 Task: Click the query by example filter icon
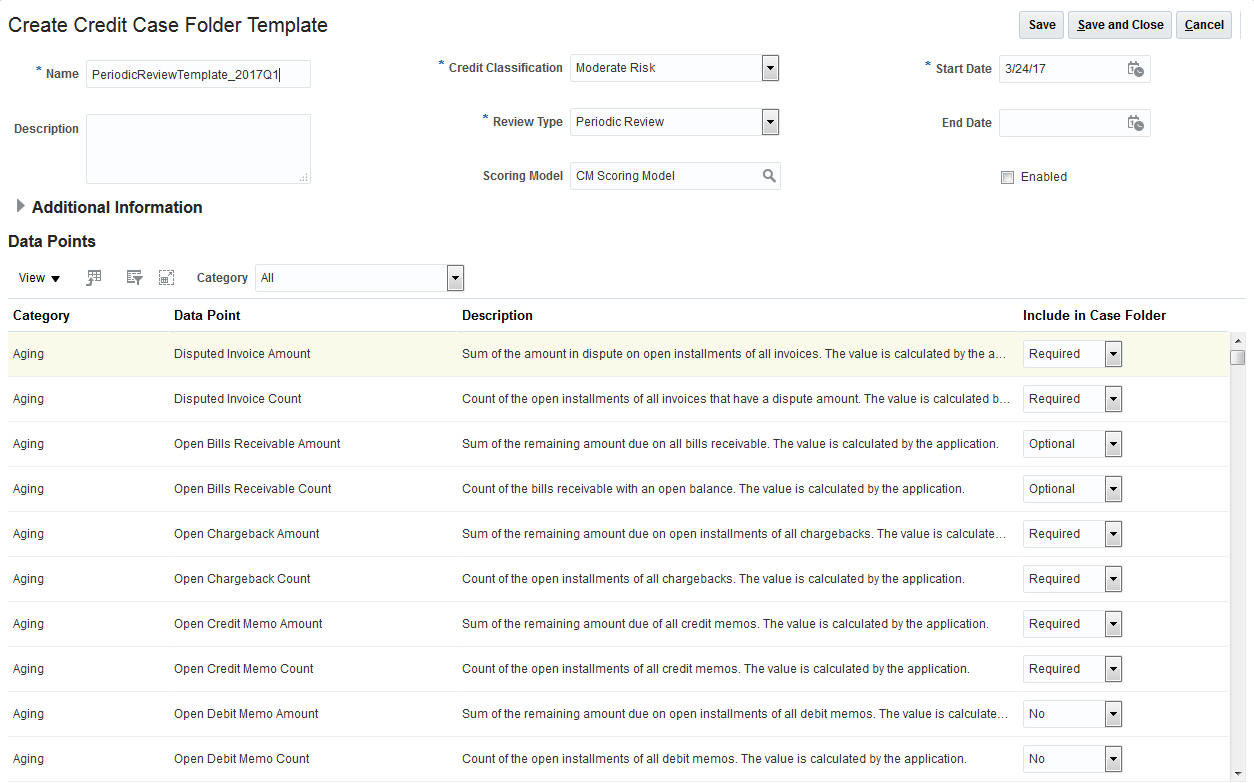point(134,278)
